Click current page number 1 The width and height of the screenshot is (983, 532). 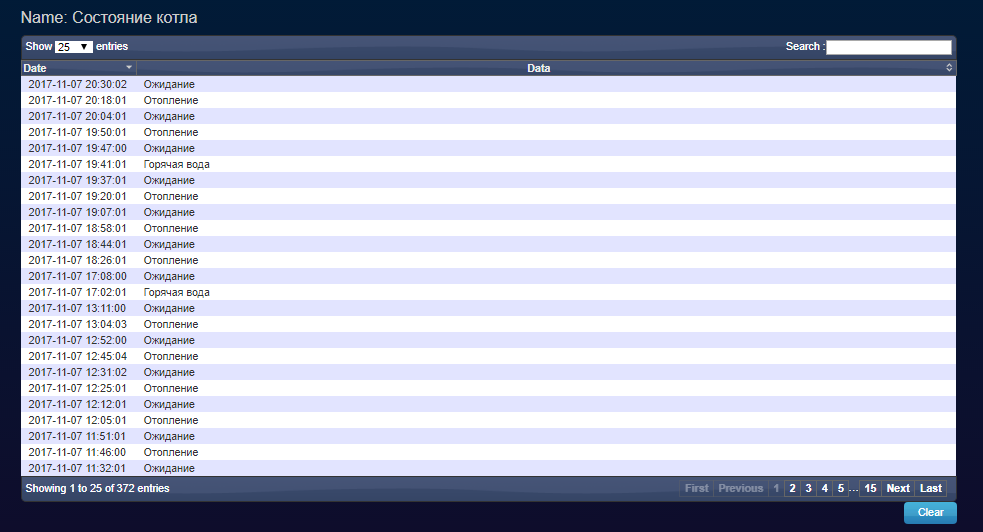point(776,488)
